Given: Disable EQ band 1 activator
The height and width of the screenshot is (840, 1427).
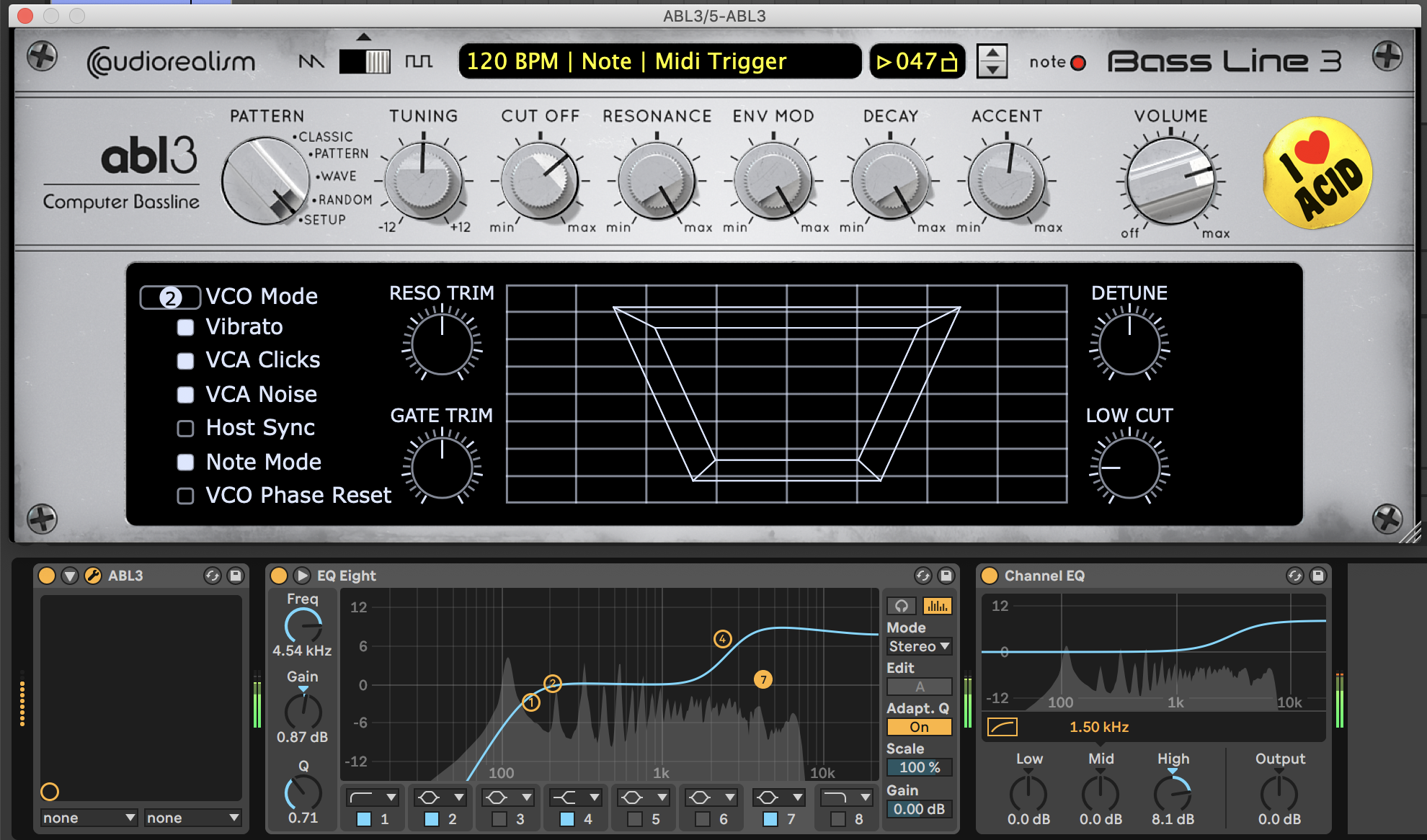Looking at the screenshot, I should pos(364,819).
